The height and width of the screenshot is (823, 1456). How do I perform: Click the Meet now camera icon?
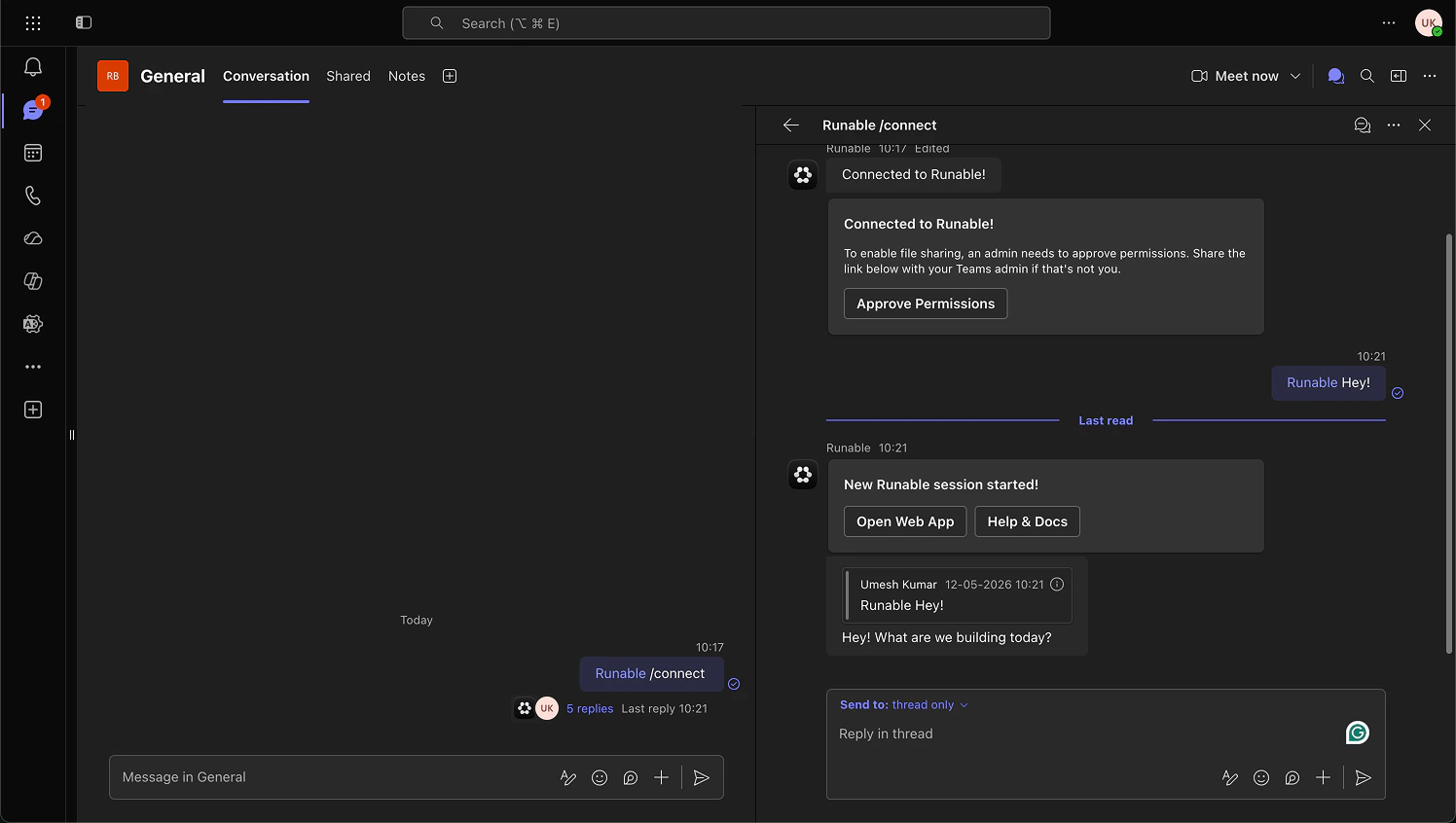pyautogui.click(x=1199, y=76)
